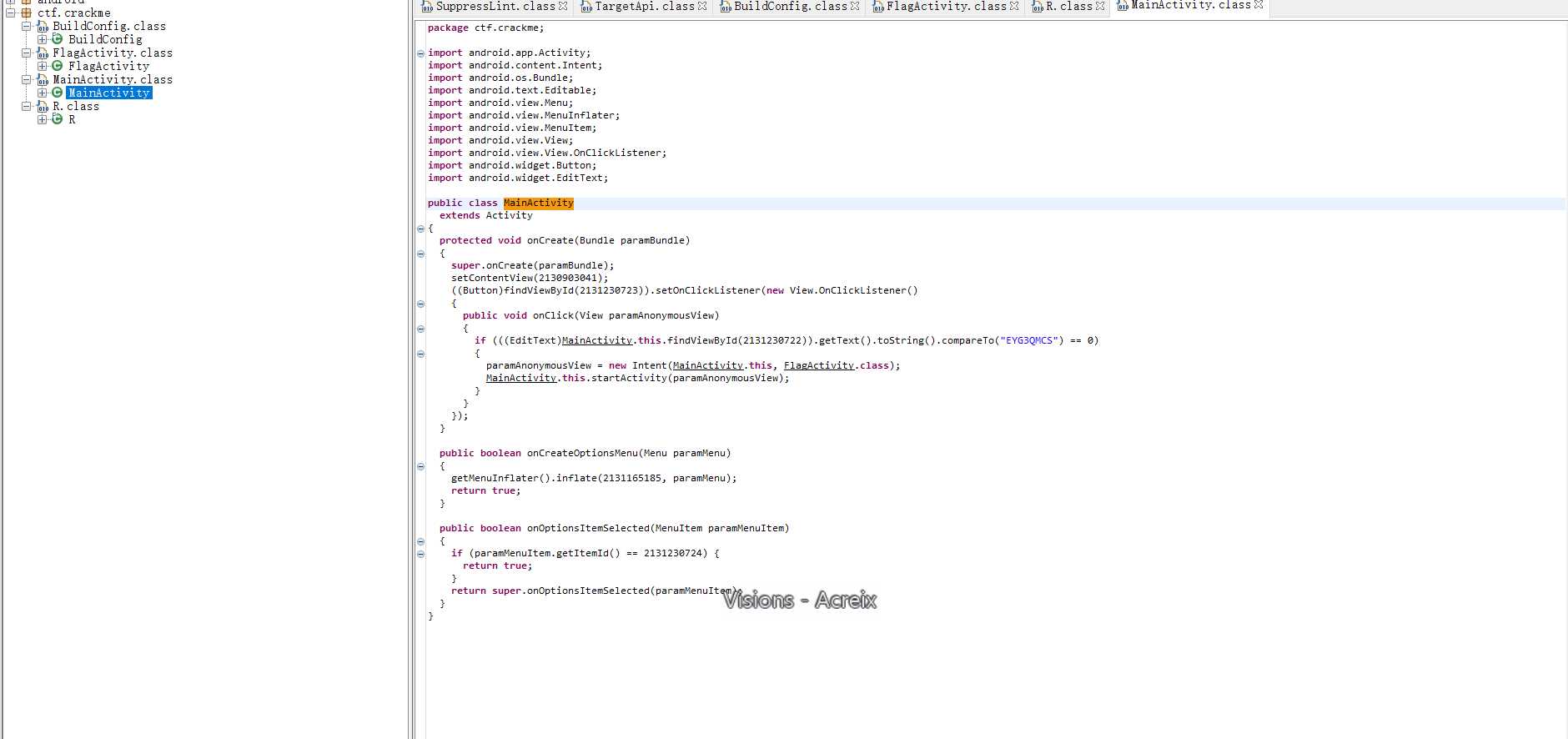
Task: Close the SuppressLint.class tab
Action: [x=563, y=6]
